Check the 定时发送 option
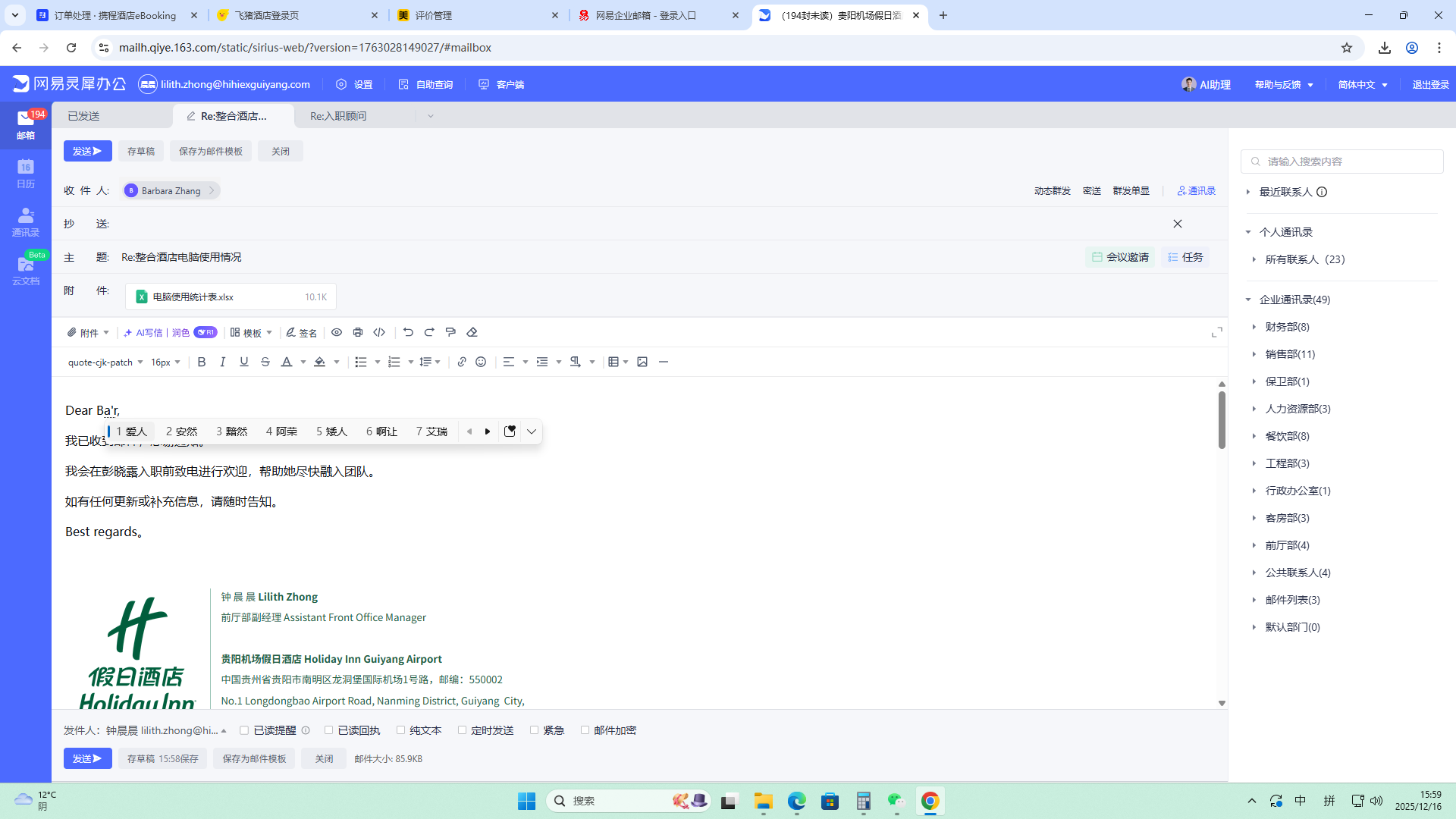Viewport: 1456px width, 819px height. 462,730
